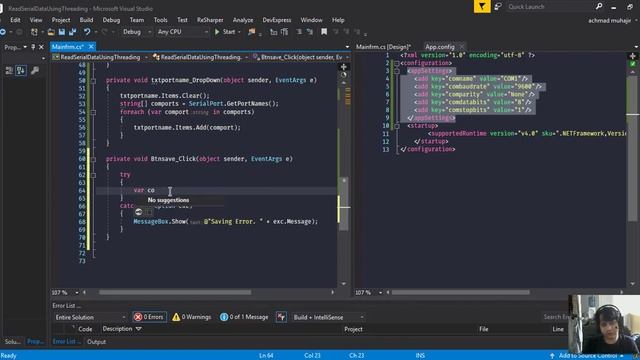
Task: Collapse the appSettings node in App.config
Action: tap(396, 71)
